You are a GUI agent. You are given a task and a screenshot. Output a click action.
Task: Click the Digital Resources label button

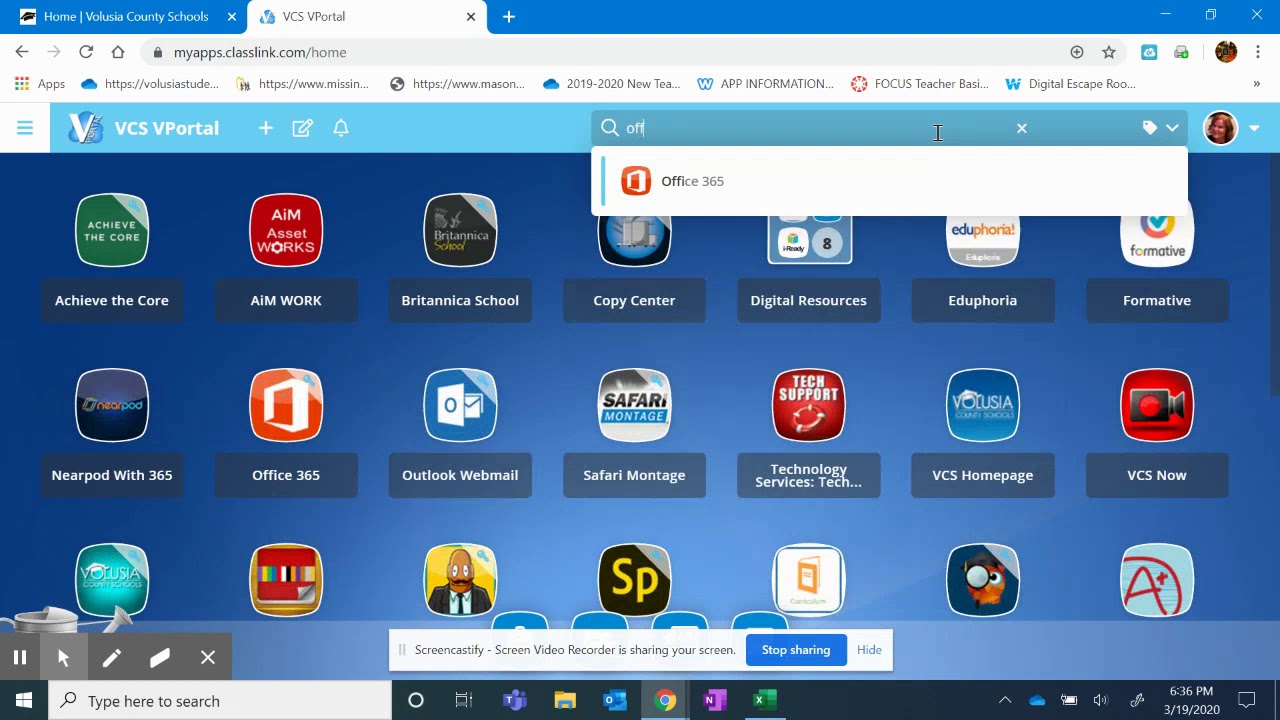coord(808,300)
